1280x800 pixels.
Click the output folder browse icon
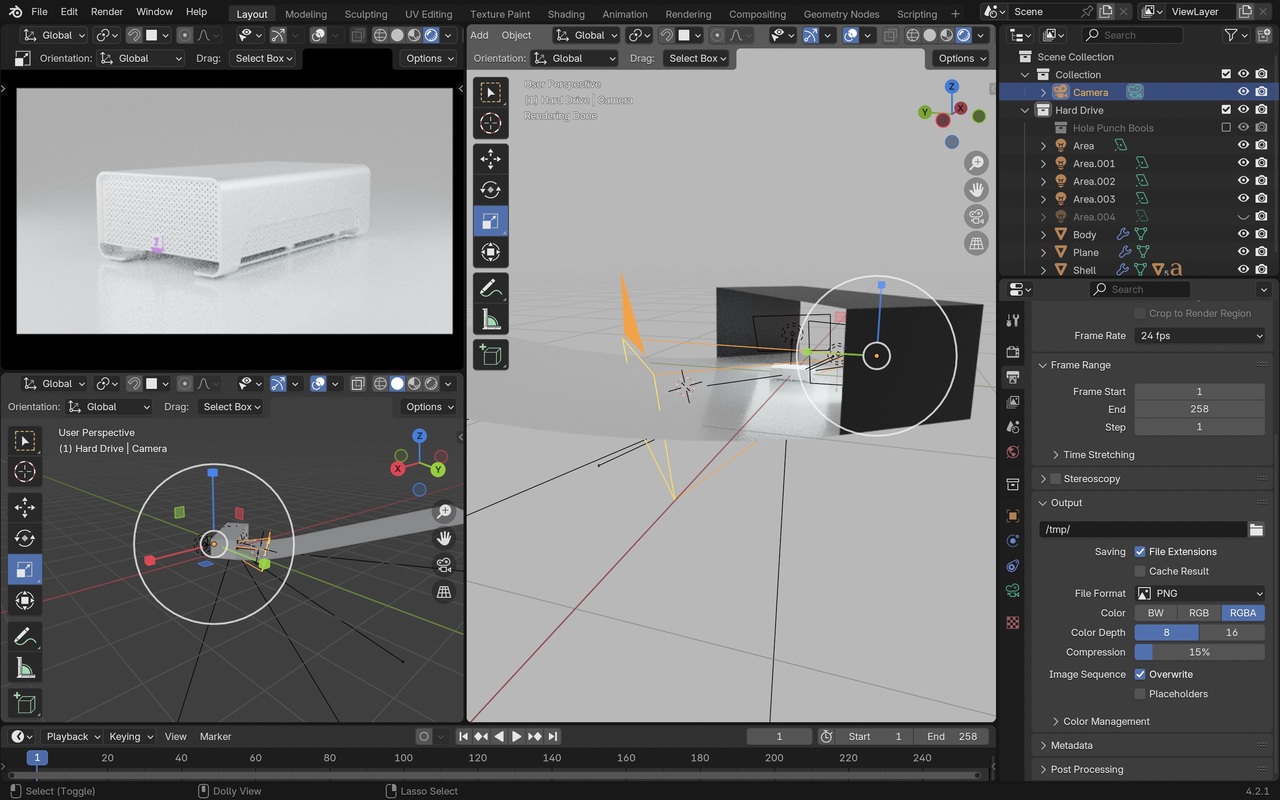[1256, 529]
